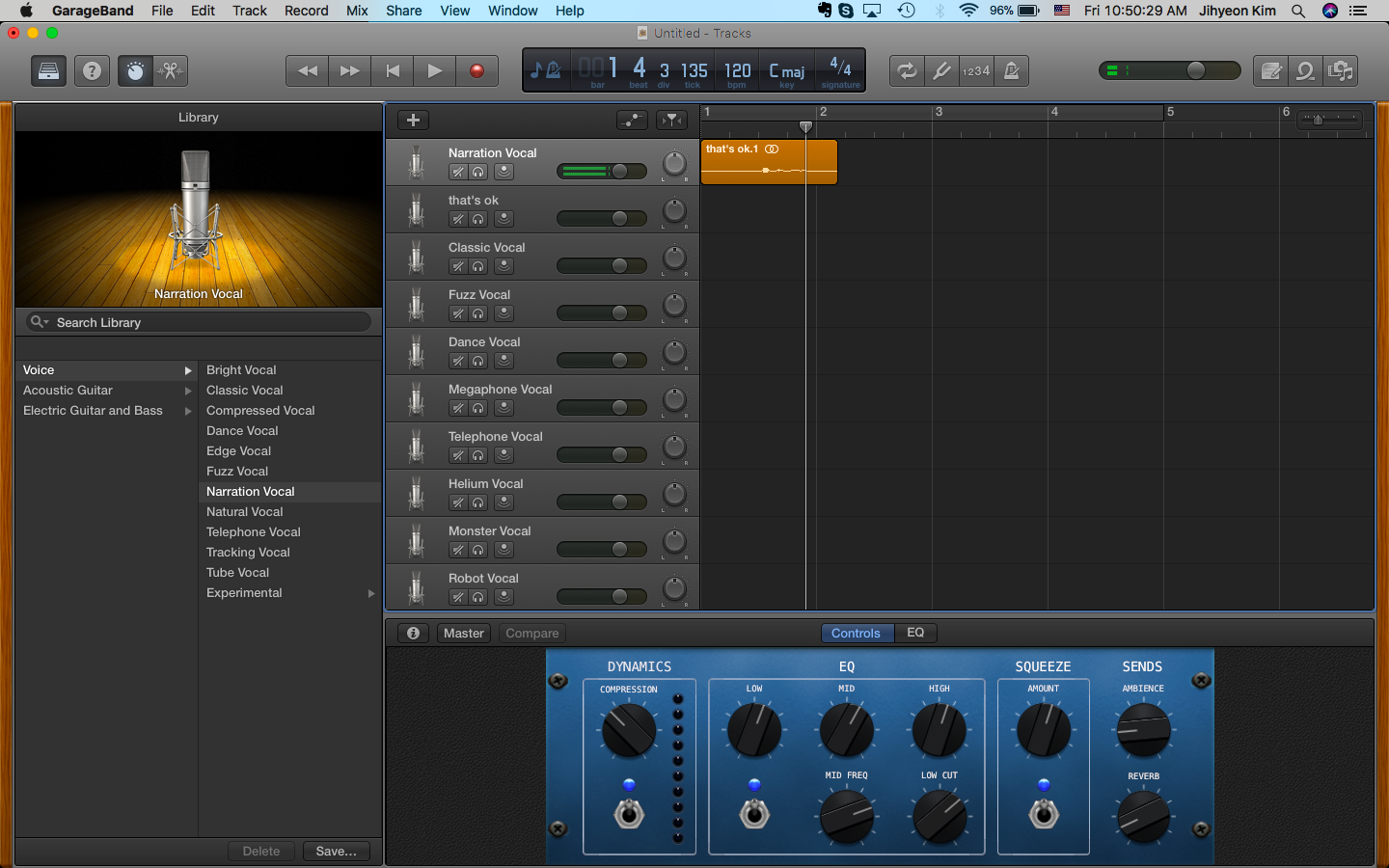Select the "that's ok.1" audio region
Viewport: 1389px width, 868px height.
(769, 162)
